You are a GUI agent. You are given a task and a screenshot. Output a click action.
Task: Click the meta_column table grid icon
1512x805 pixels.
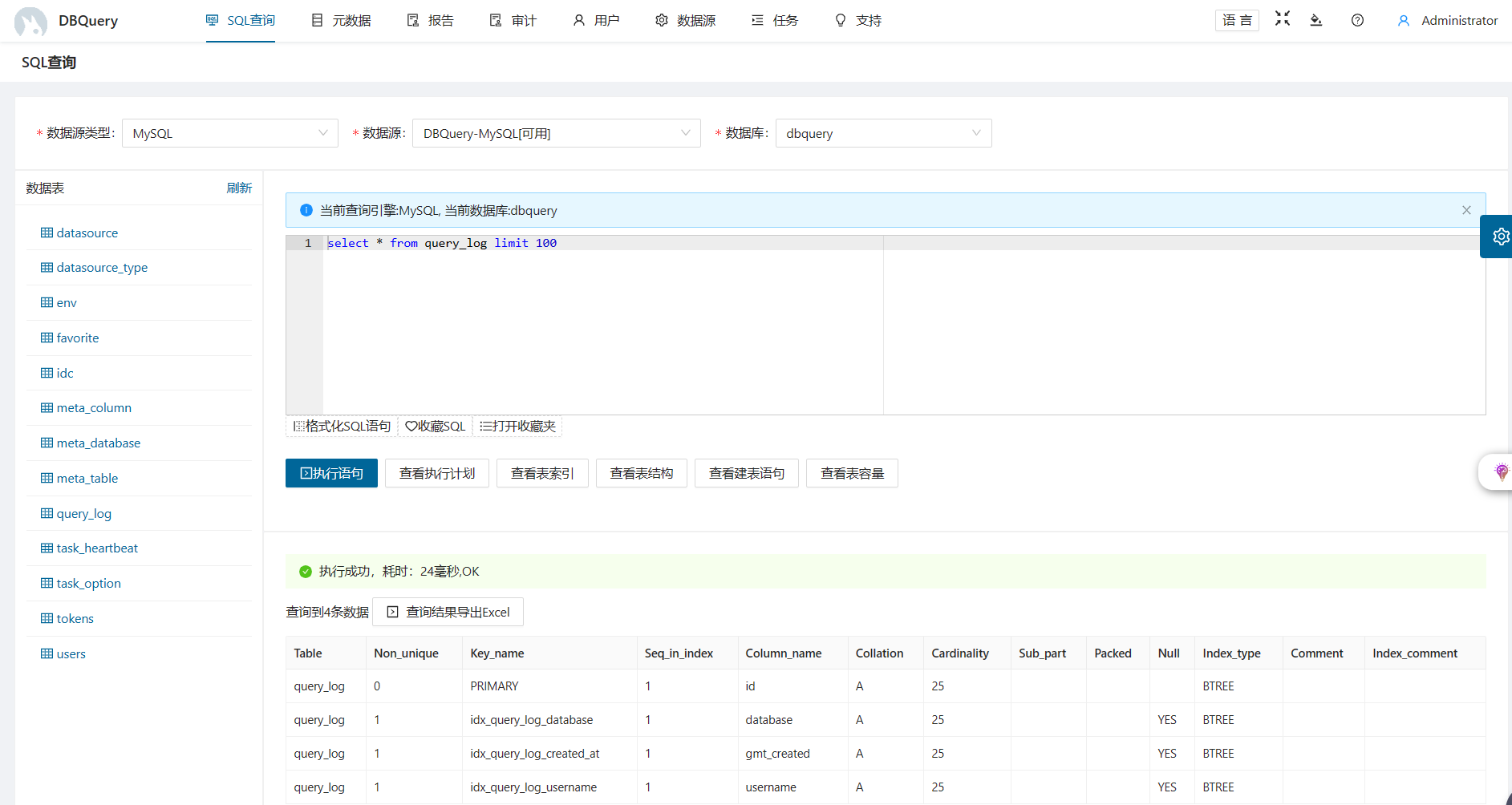(x=47, y=407)
